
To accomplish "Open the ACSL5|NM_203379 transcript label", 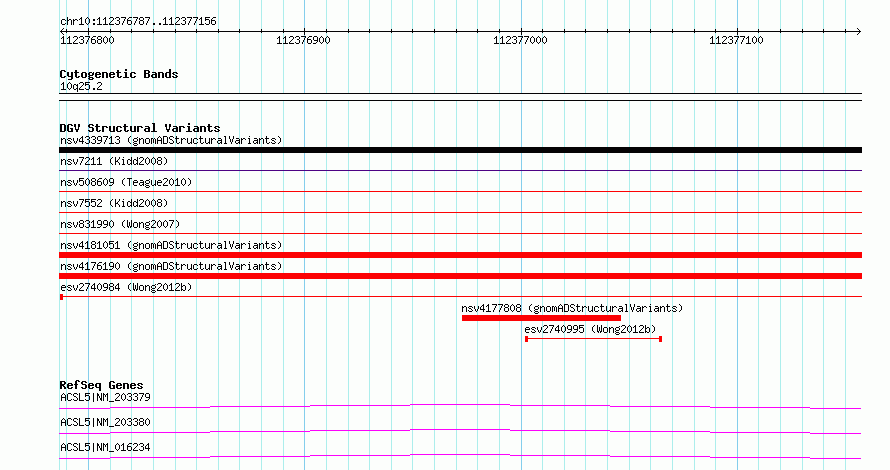I will (x=105, y=397).
